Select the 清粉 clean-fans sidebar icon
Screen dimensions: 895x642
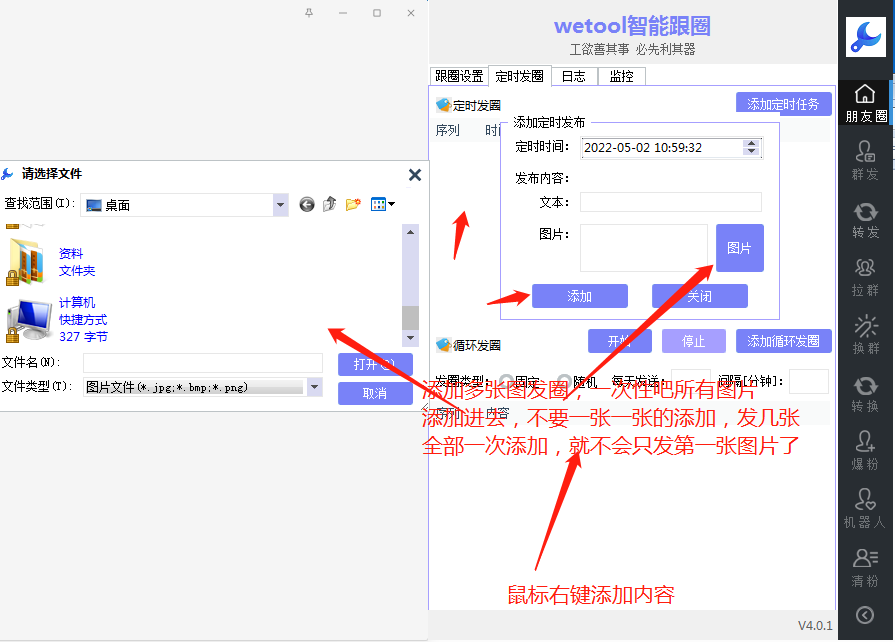point(865,568)
